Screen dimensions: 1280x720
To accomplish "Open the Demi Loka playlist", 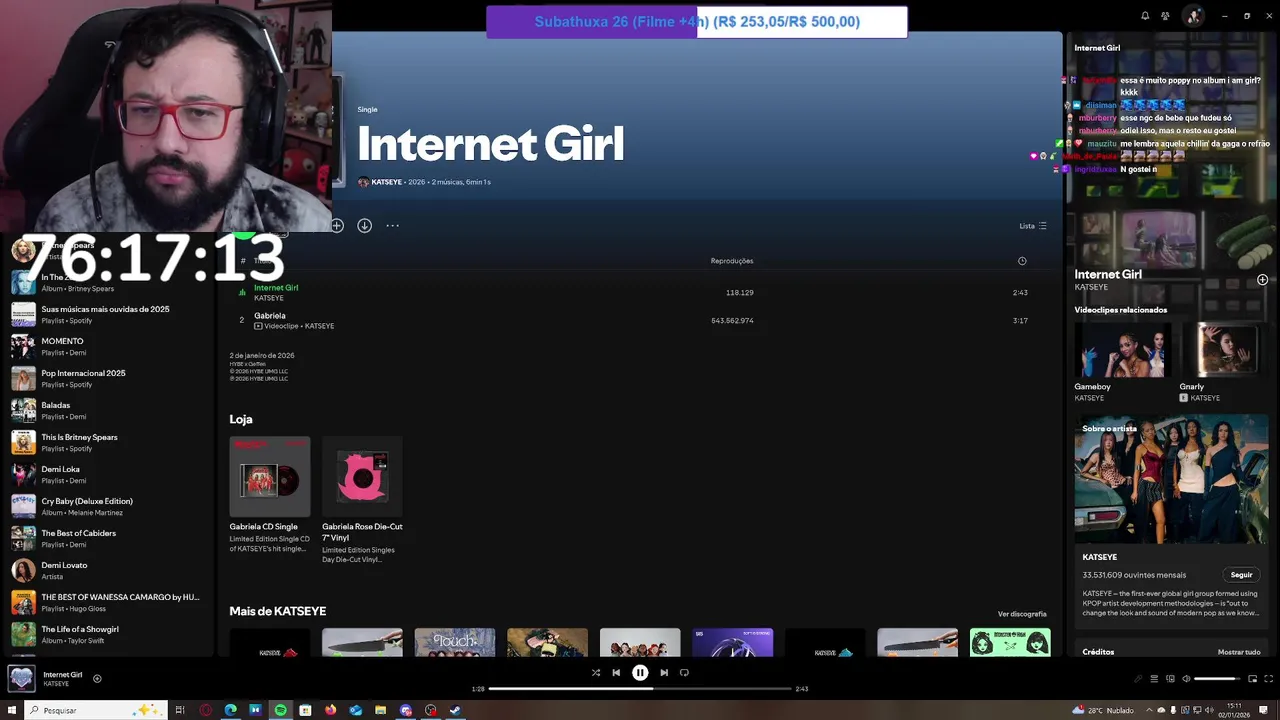I will pyautogui.click(x=105, y=474).
